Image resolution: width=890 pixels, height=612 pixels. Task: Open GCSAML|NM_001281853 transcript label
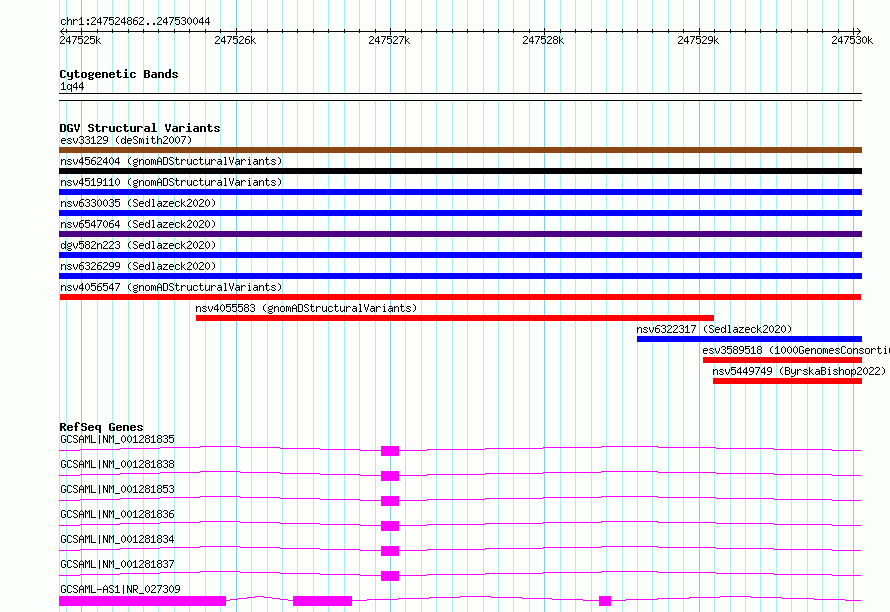point(117,489)
